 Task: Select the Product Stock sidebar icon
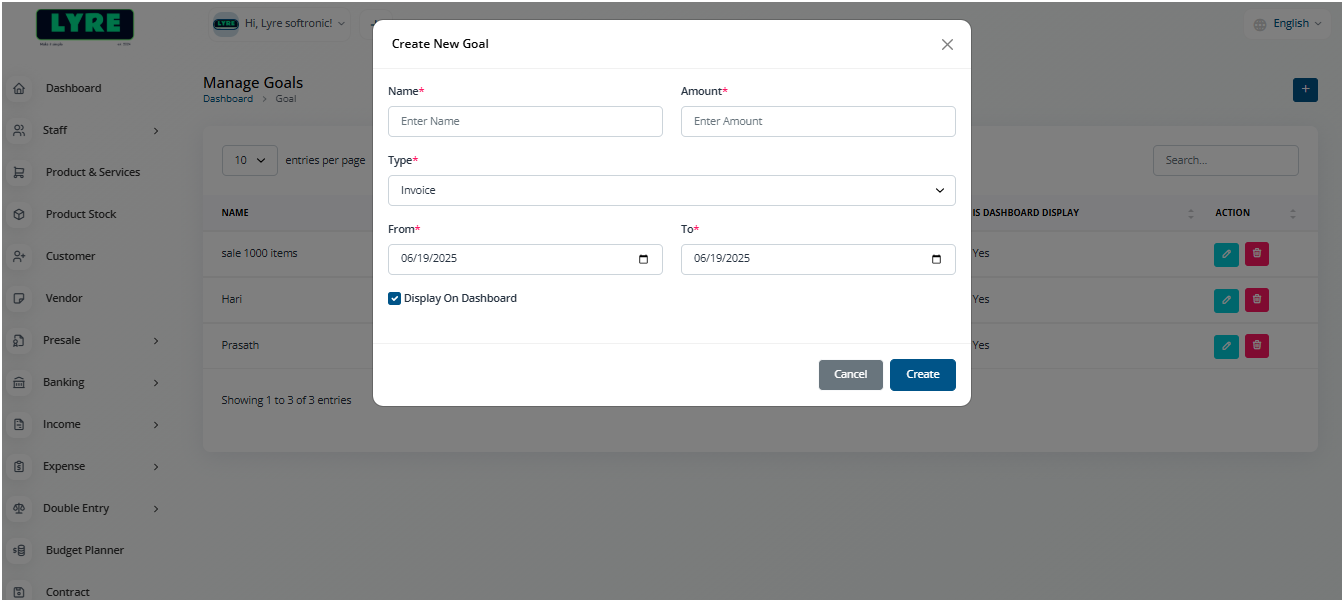pyautogui.click(x=19, y=214)
